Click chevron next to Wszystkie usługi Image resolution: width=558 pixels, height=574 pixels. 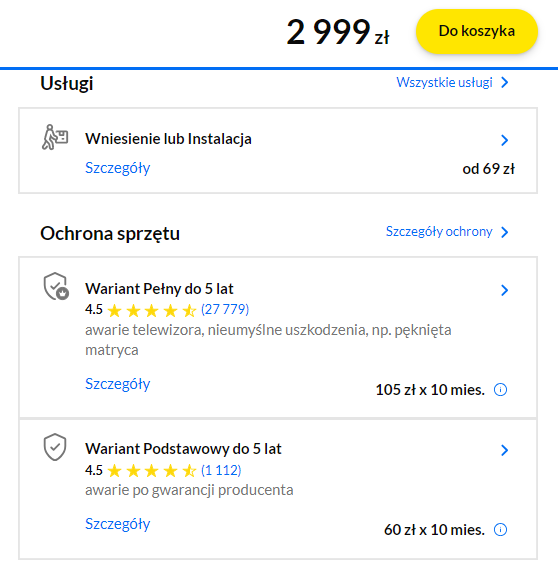tap(505, 82)
